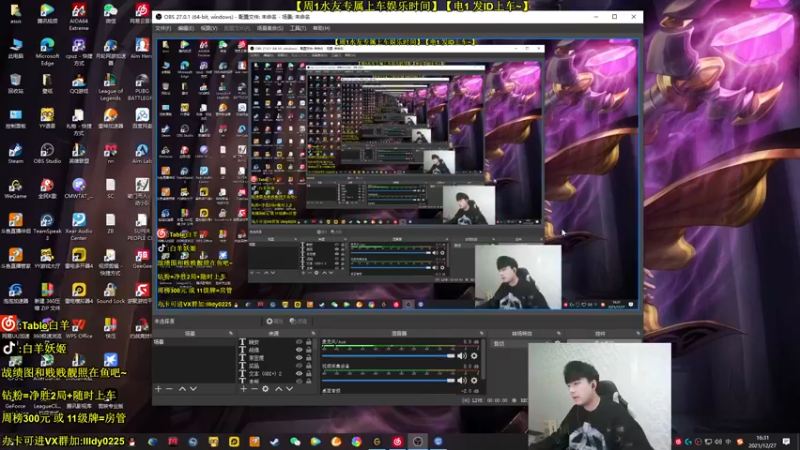Open the Aim Lab desktop shortcut
Viewport: 800px width, 450px height.
click(x=142, y=154)
